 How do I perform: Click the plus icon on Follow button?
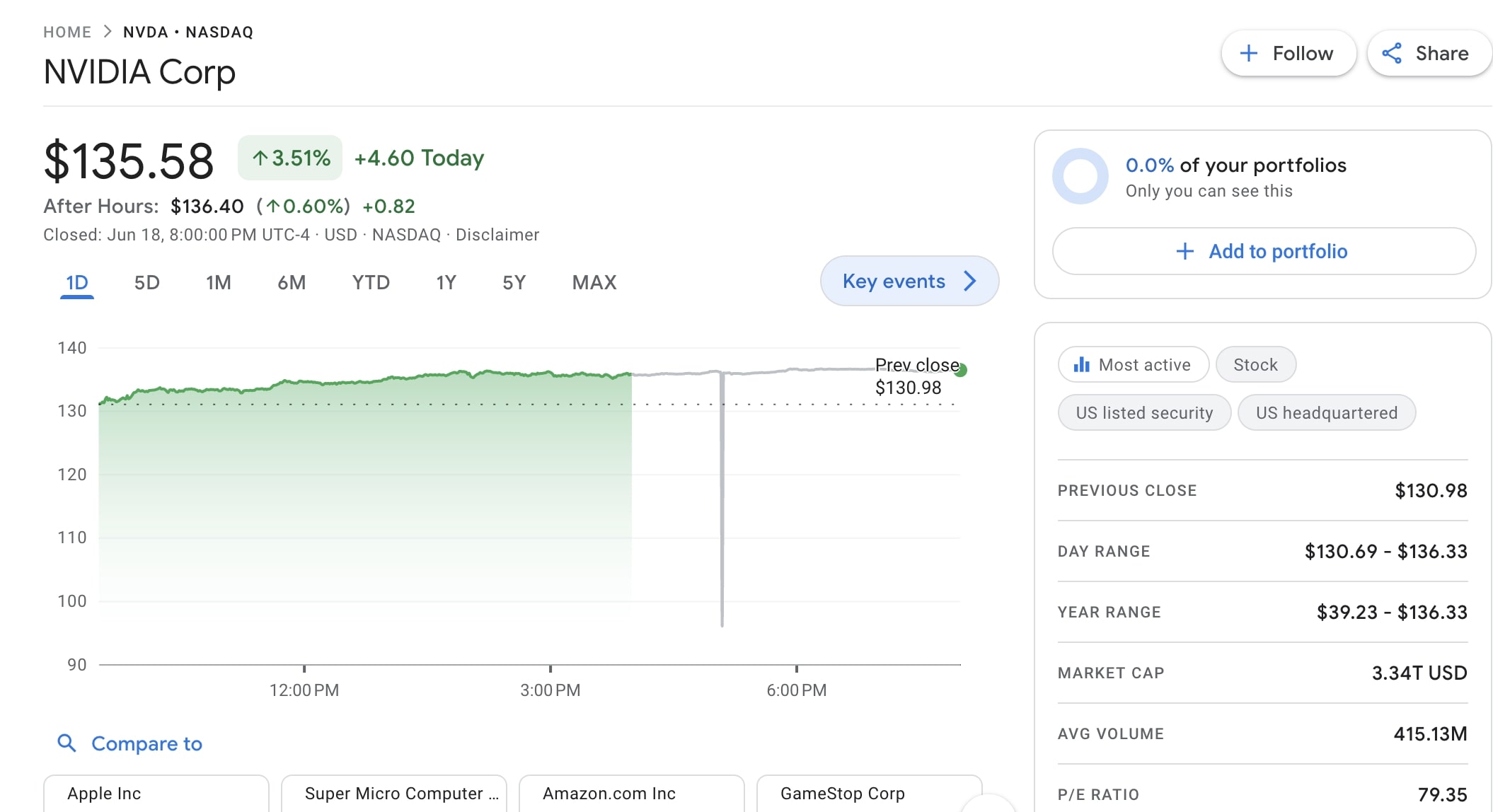tap(1249, 54)
